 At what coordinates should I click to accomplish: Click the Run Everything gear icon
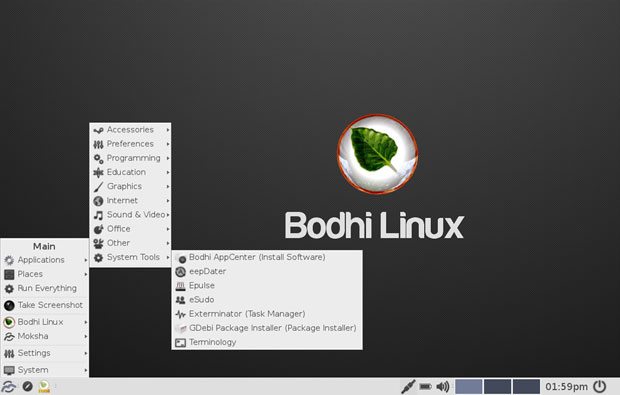point(9,289)
